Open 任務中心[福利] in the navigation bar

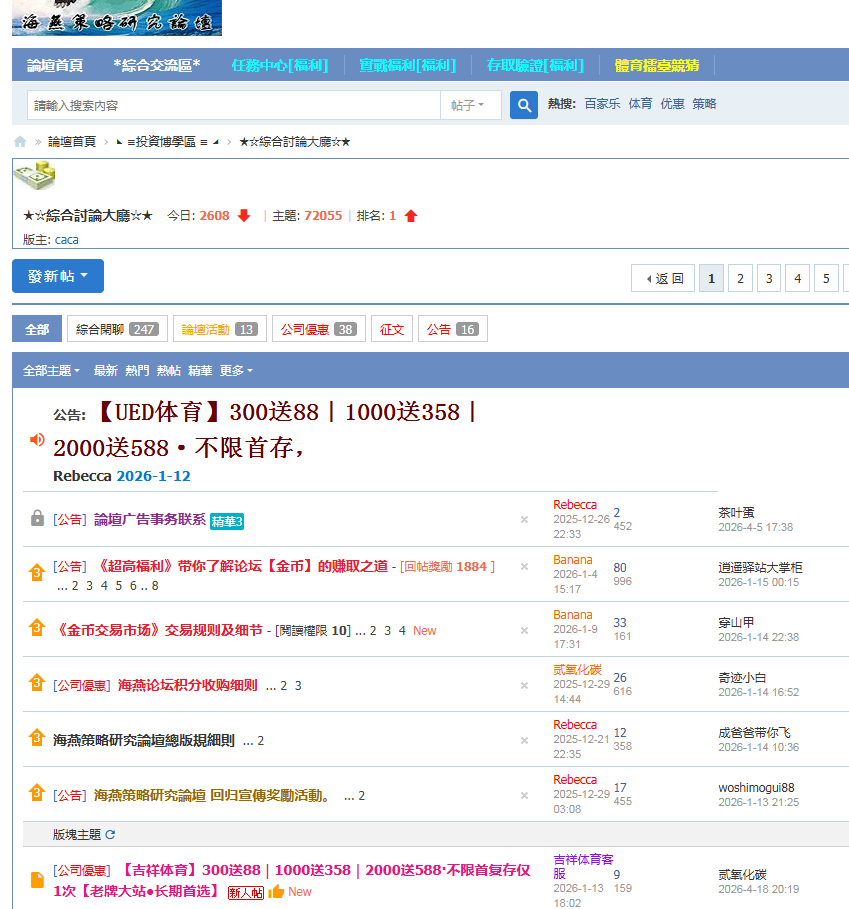279,65
